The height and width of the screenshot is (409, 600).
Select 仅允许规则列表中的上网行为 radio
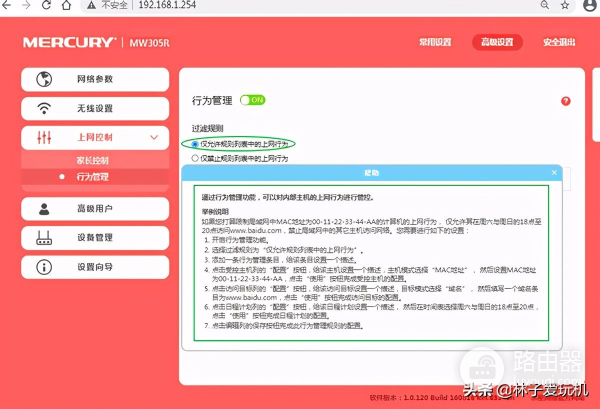pos(195,144)
